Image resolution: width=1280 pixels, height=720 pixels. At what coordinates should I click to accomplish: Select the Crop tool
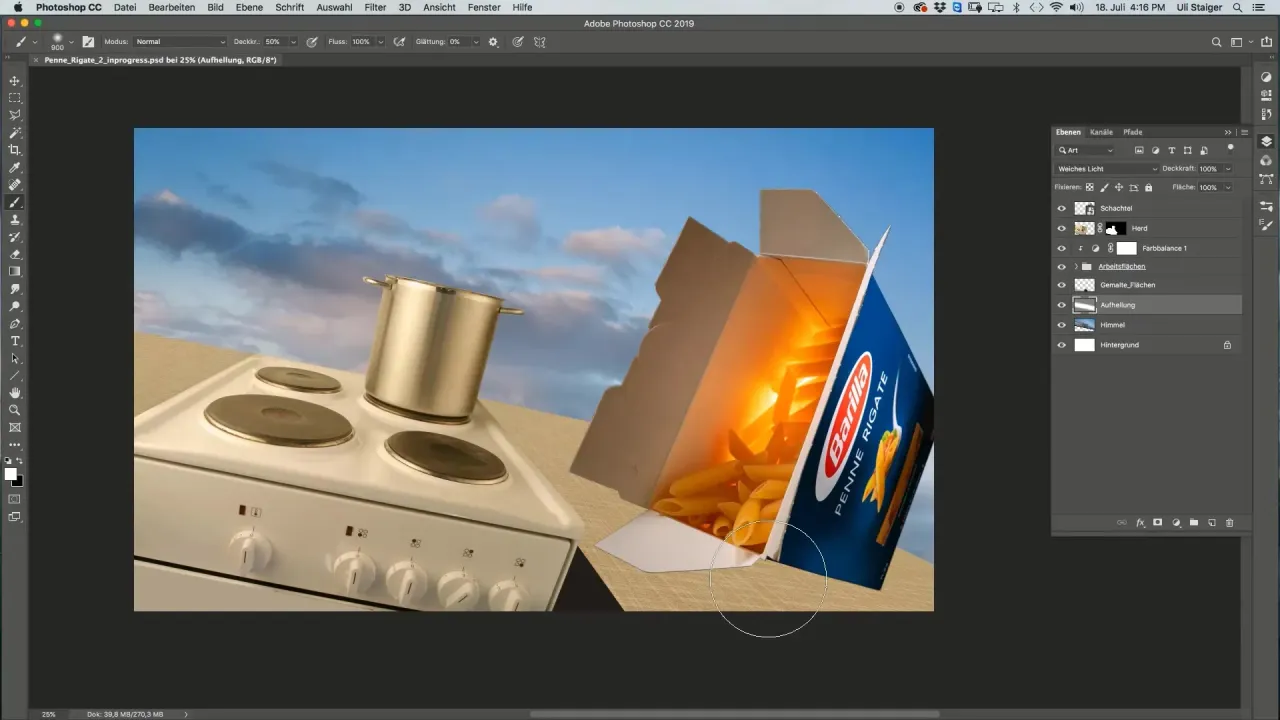15,150
